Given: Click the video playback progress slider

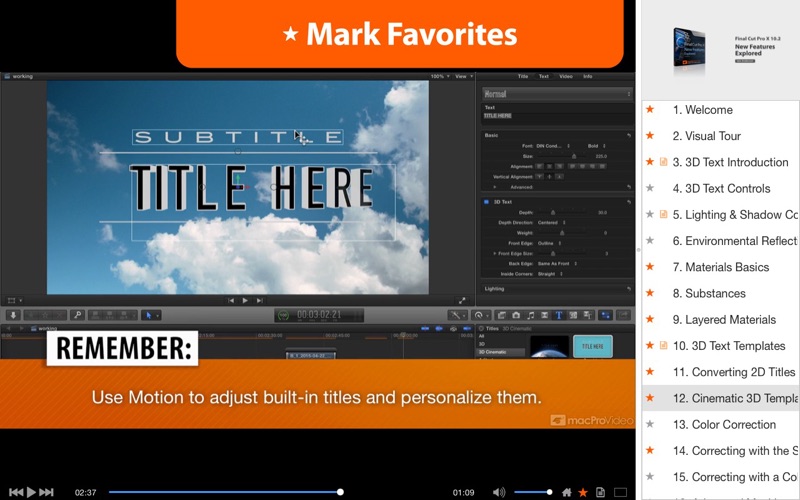Looking at the screenshot, I should tap(224, 492).
